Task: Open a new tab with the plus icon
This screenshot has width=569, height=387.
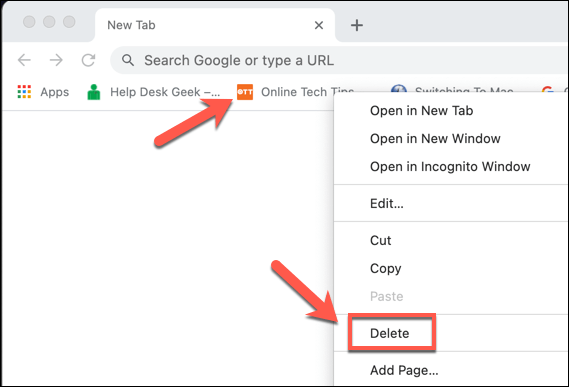Action: click(357, 25)
